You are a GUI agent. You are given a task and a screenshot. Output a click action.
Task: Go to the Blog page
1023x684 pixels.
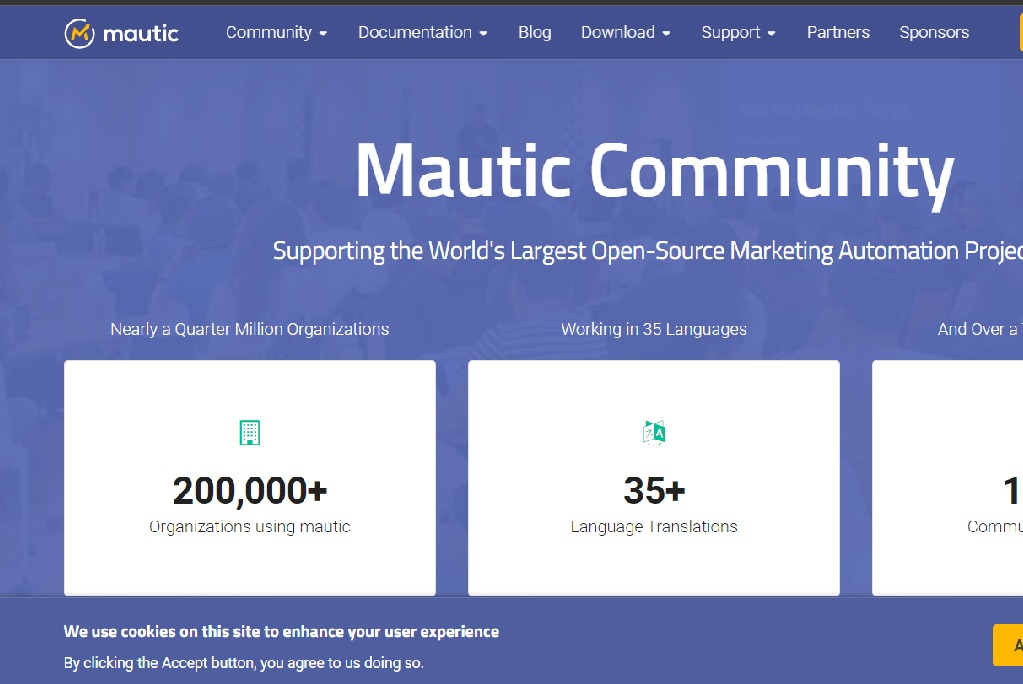(x=534, y=32)
